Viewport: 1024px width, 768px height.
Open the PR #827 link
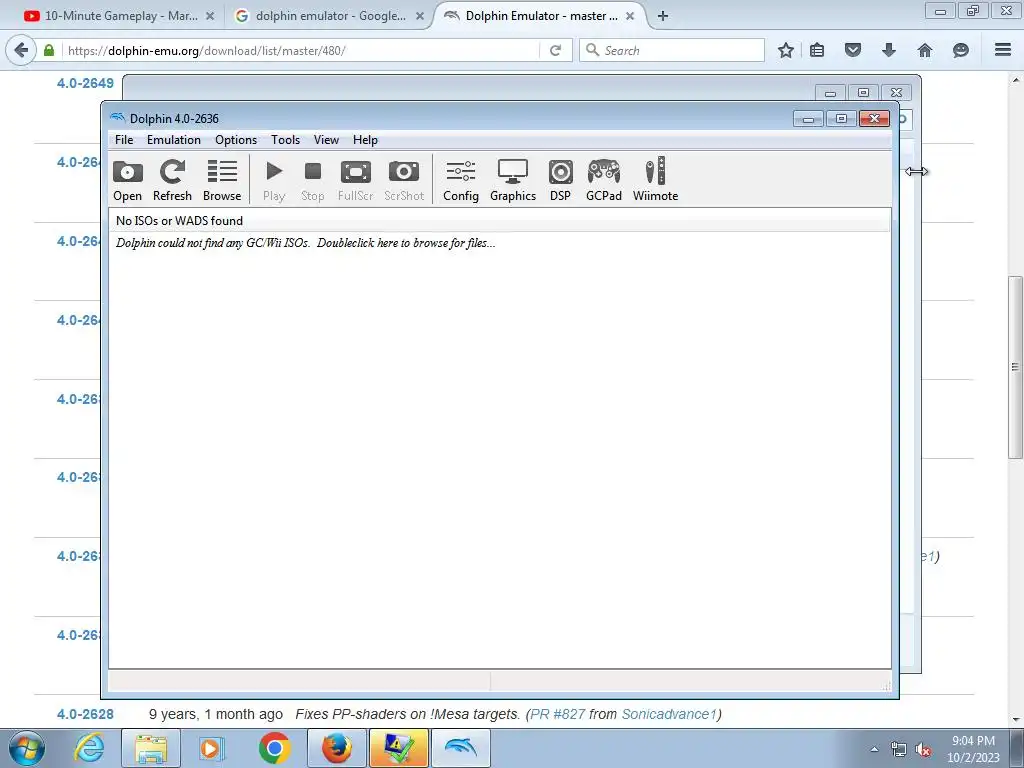pos(558,714)
